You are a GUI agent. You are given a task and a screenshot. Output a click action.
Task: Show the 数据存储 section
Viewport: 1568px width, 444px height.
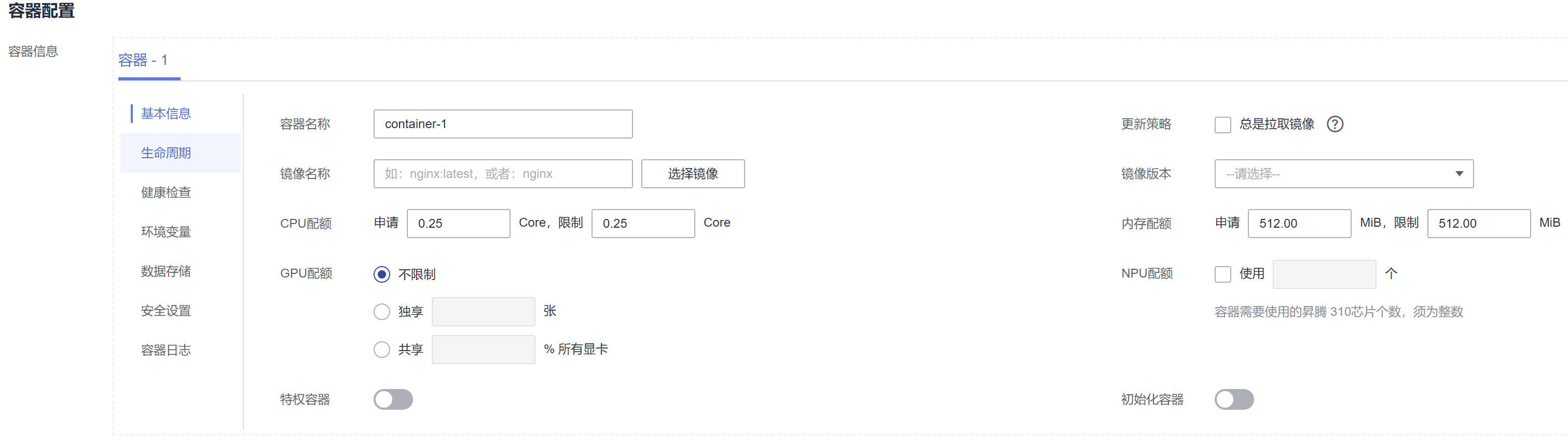pyautogui.click(x=166, y=271)
